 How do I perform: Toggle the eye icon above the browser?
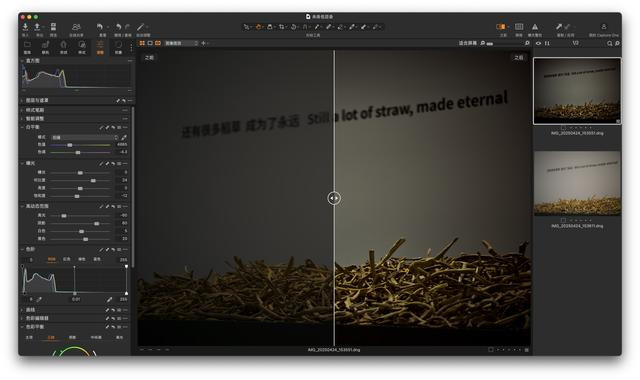(x=538, y=43)
